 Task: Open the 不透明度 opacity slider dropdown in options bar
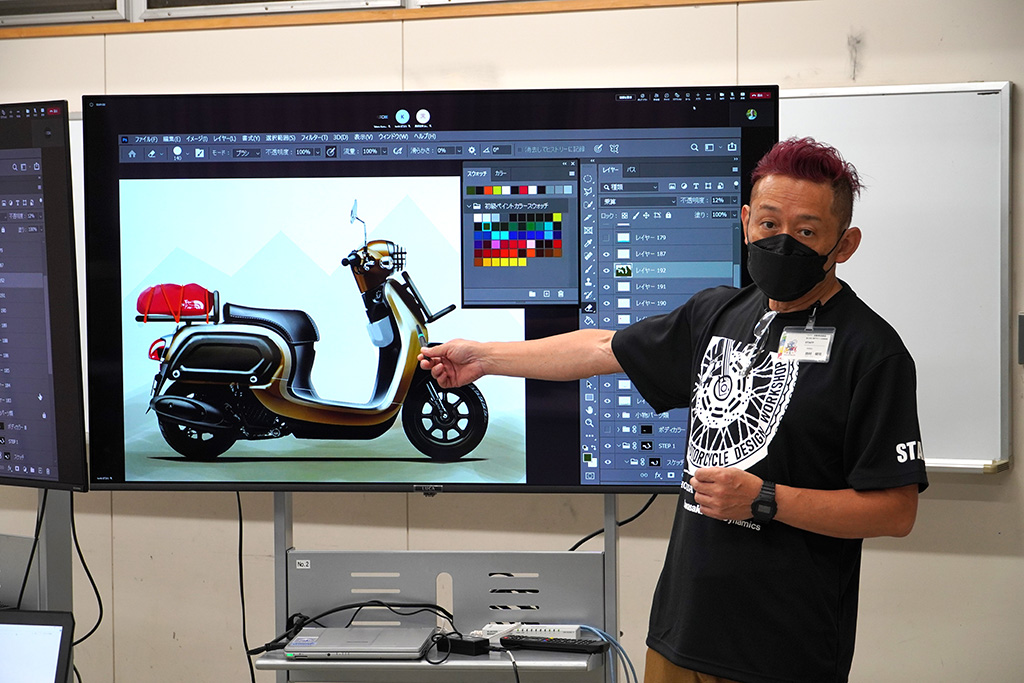[x=318, y=151]
